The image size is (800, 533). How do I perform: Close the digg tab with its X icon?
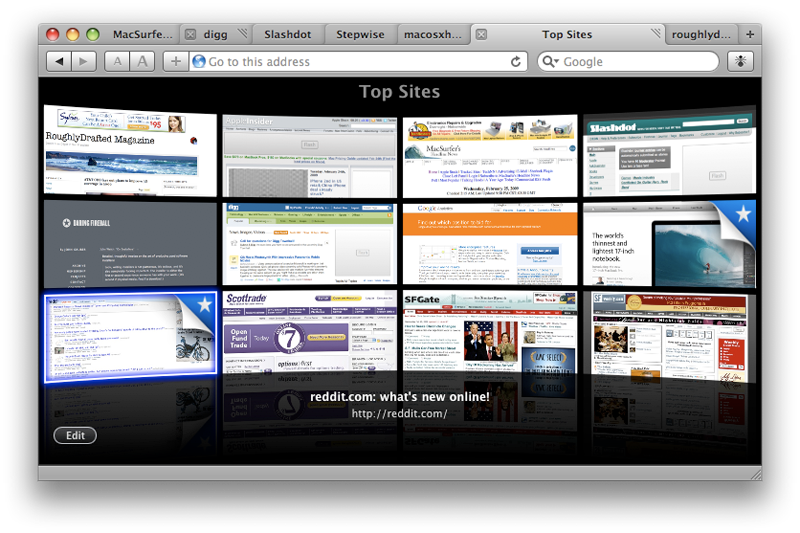190,34
